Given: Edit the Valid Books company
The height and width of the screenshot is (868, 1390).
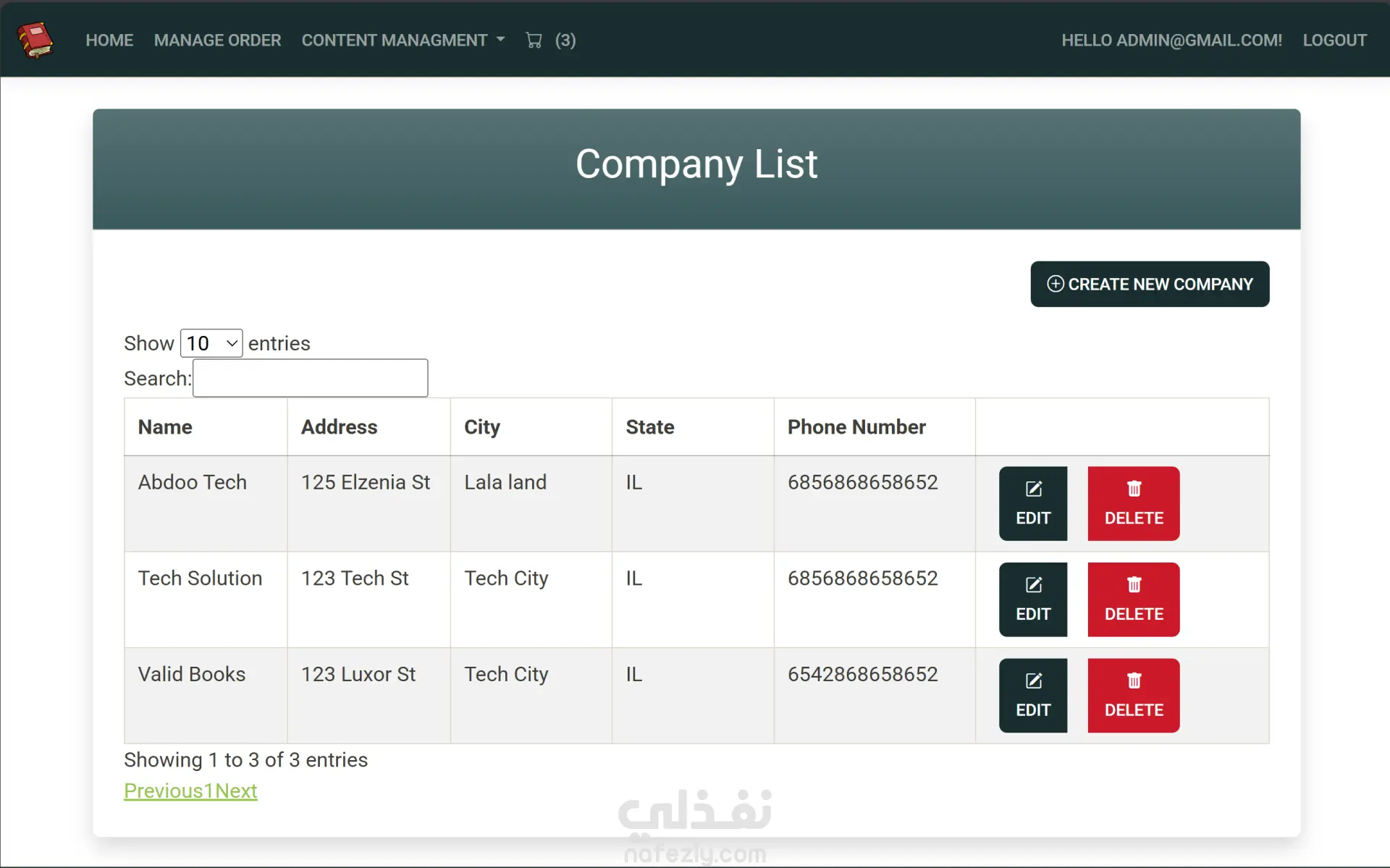Looking at the screenshot, I should coord(1032,695).
